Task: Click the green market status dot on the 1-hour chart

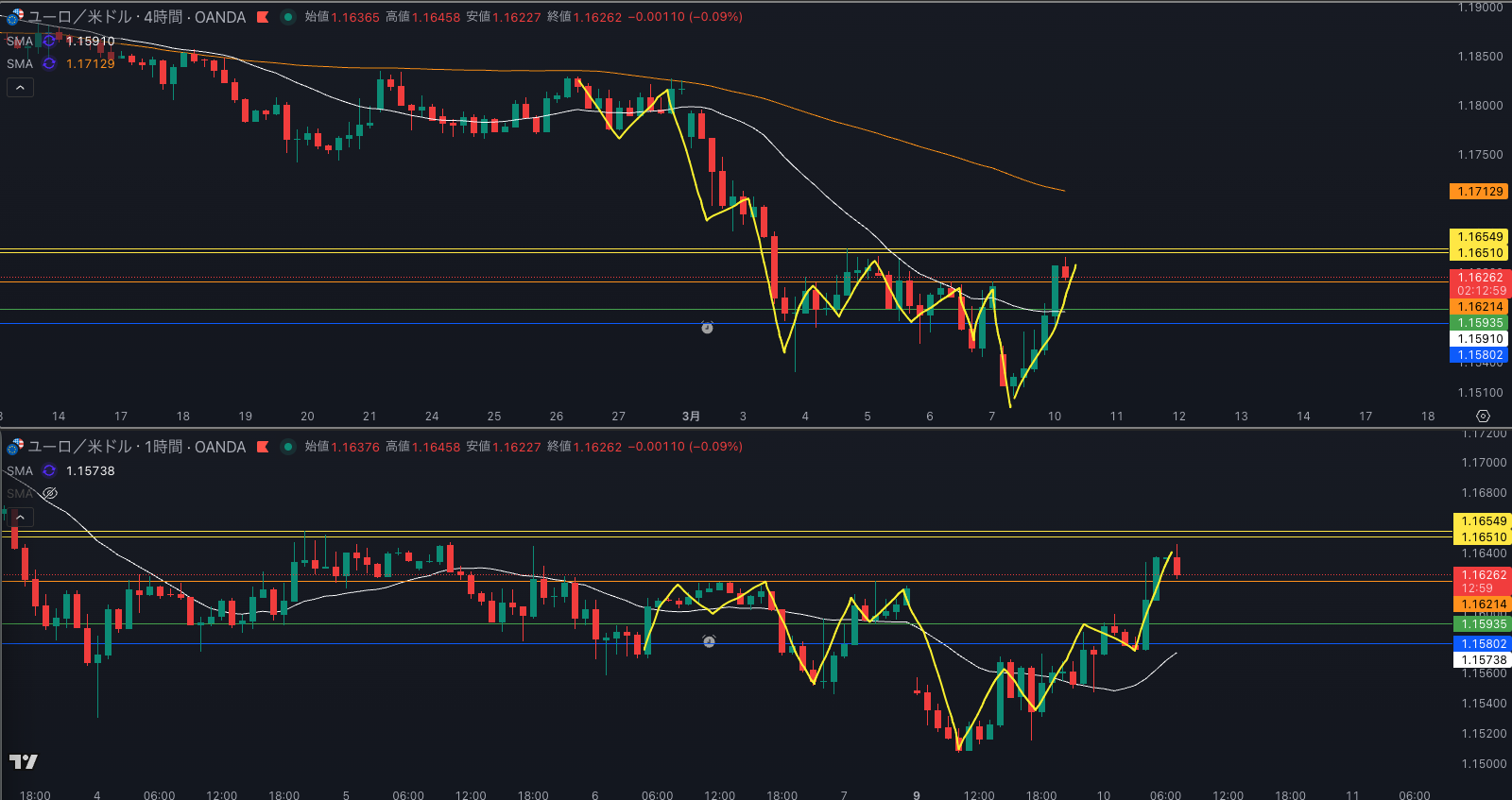Action: tap(288, 447)
